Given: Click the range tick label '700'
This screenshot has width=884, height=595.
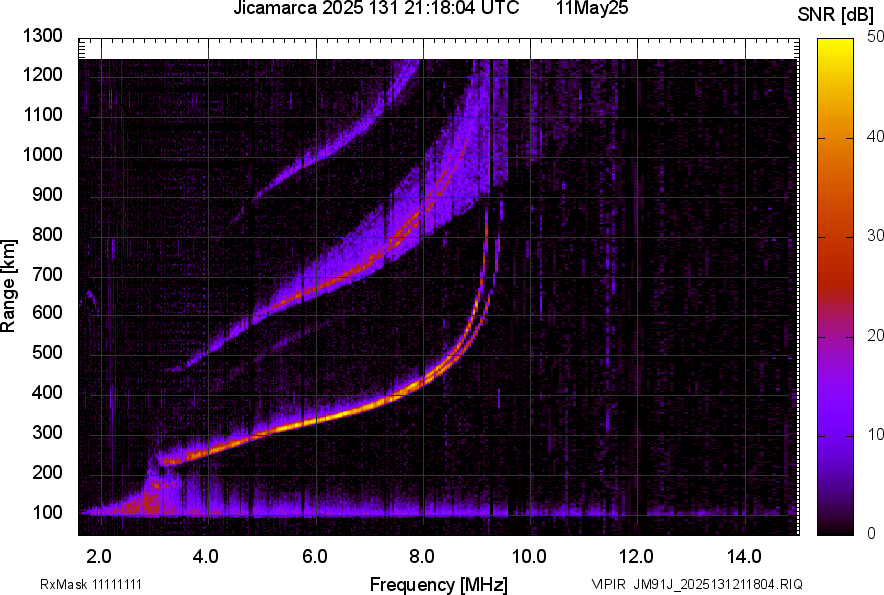Looking at the screenshot, I should (x=47, y=274).
